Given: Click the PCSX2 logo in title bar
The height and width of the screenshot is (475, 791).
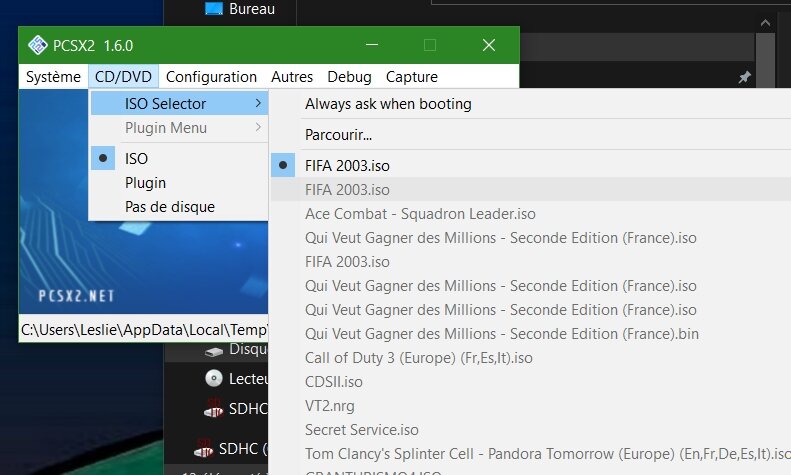Looking at the screenshot, I should (38, 46).
